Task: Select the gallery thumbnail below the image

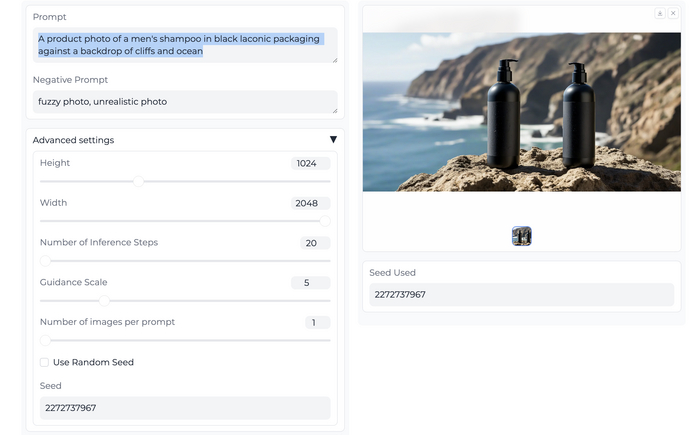Action: click(522, 236)
